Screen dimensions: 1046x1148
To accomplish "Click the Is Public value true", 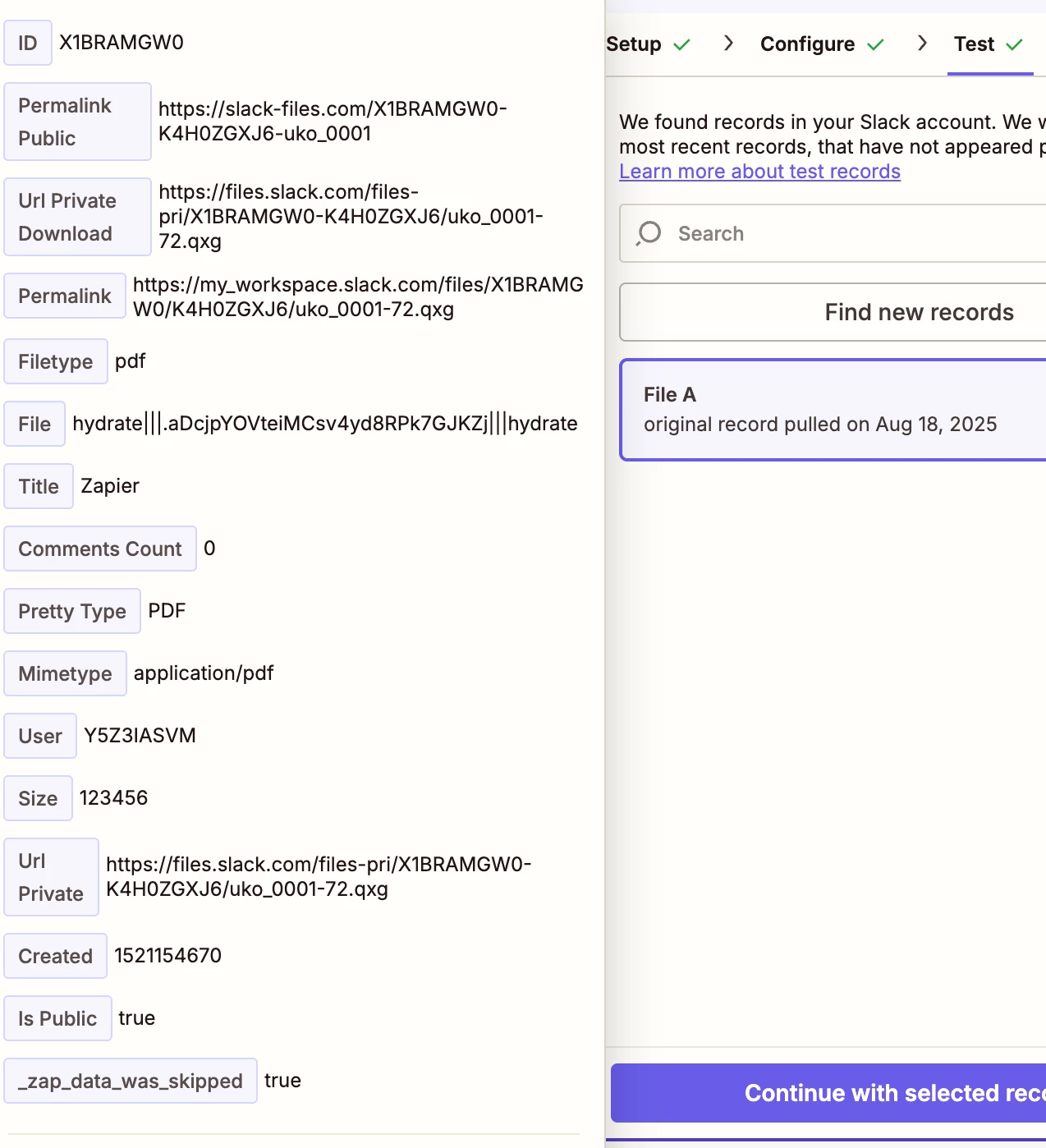I will [136, 1018].
